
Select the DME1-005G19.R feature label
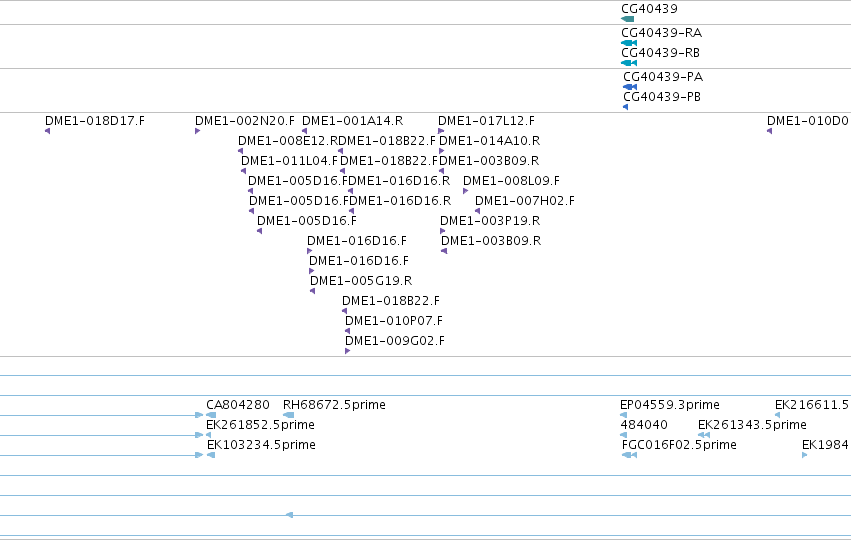point(361,281)
